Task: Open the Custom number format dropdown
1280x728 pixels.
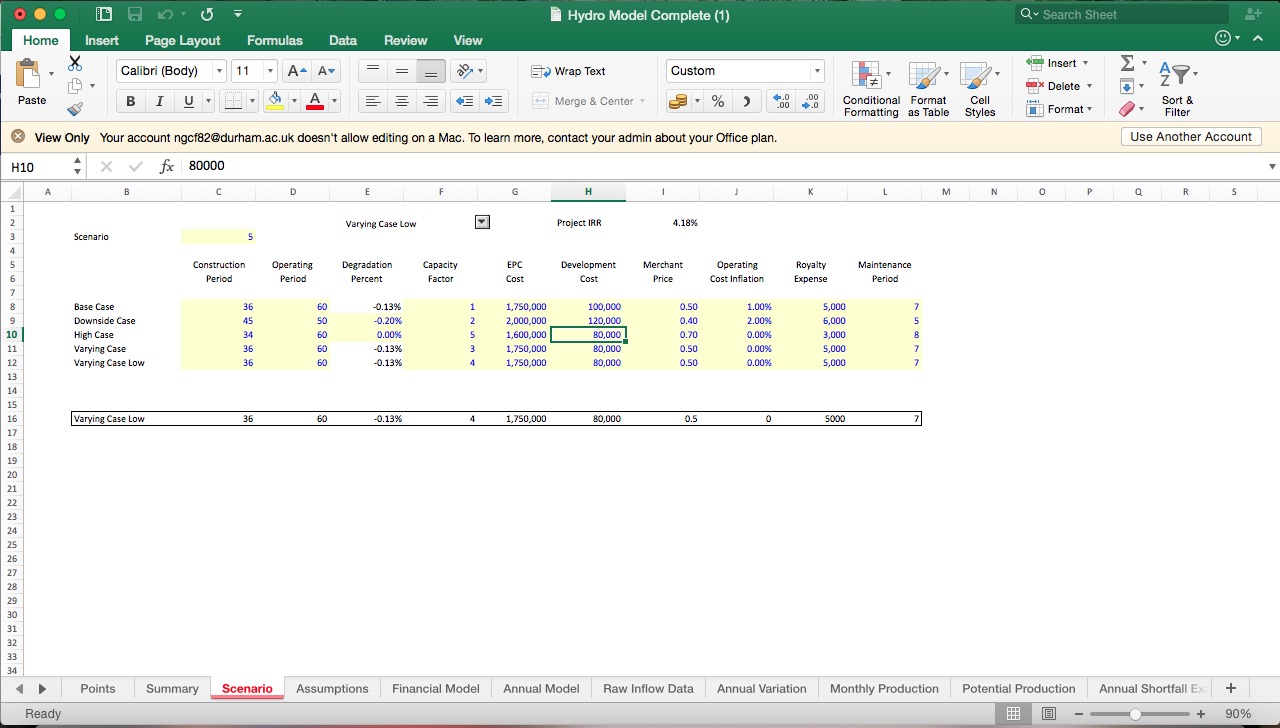Action: pos(817,70)
